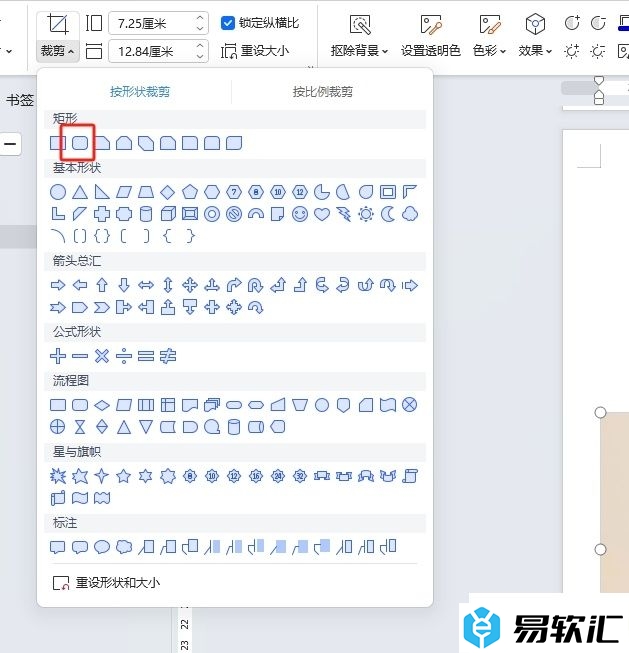The height and width of the screenshot is (653, 629).
Task: Open the 书签 bookmark panel
Action: tap(20, 100)
